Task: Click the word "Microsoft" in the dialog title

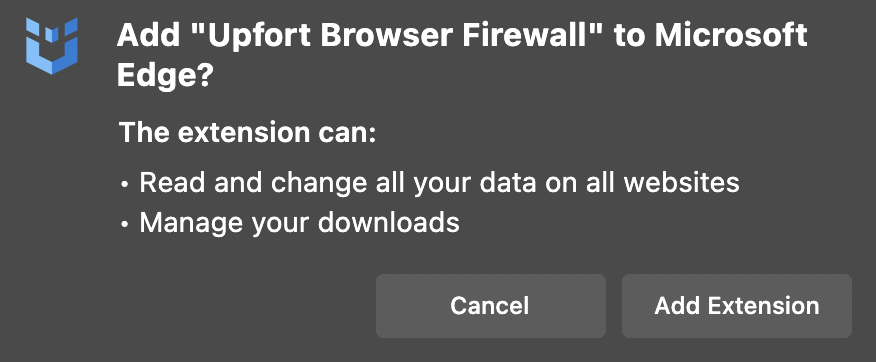Action: tap(731, 36)
